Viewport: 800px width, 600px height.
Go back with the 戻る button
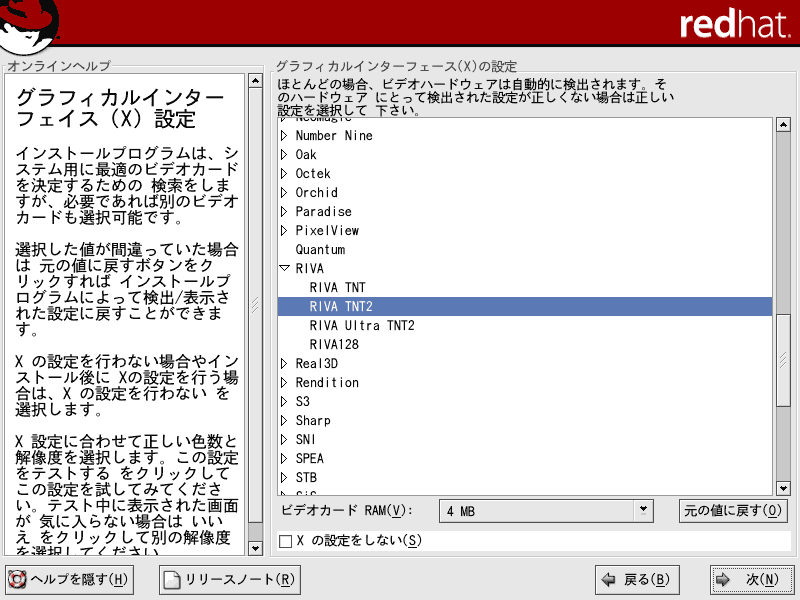[637, 580]
